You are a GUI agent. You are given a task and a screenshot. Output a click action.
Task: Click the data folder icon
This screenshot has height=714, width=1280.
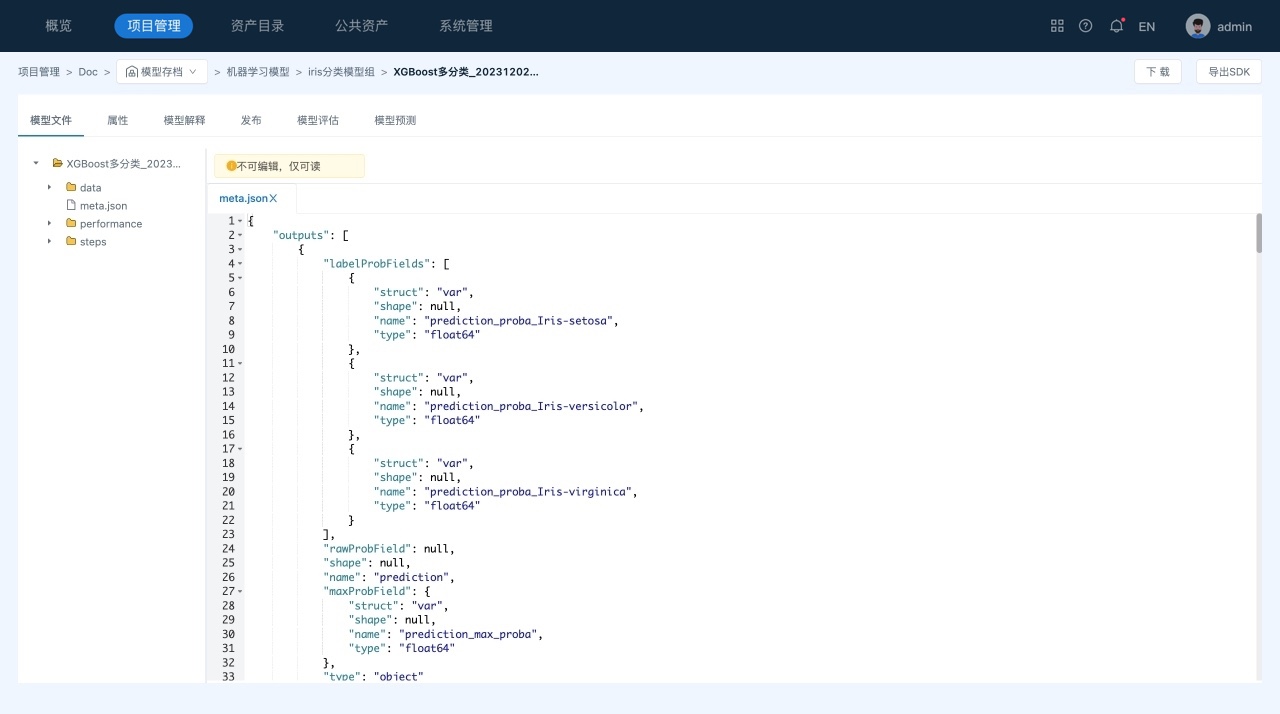[x=71, y=188]
